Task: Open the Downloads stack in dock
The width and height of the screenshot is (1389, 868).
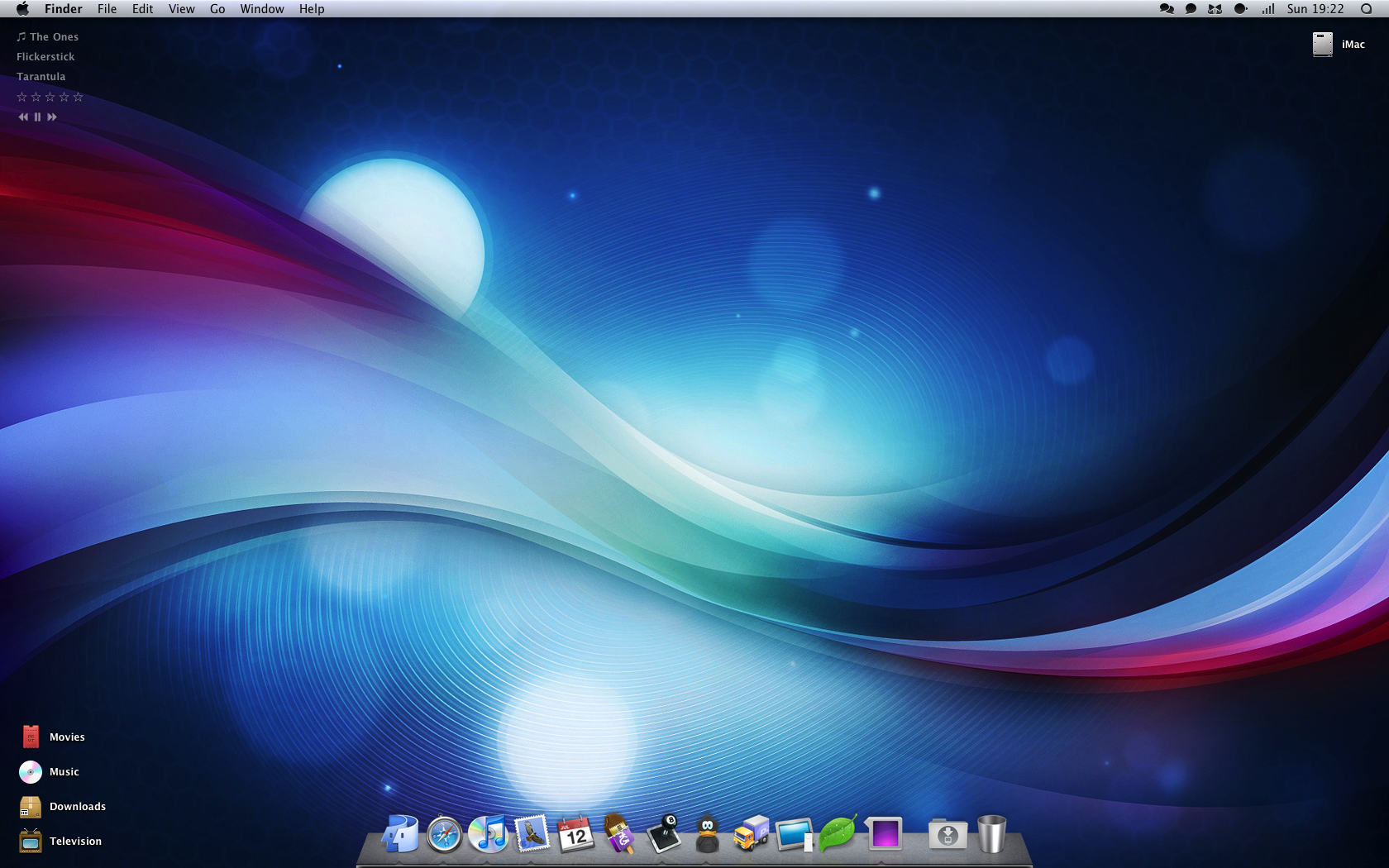Action: tap(947, 834)
